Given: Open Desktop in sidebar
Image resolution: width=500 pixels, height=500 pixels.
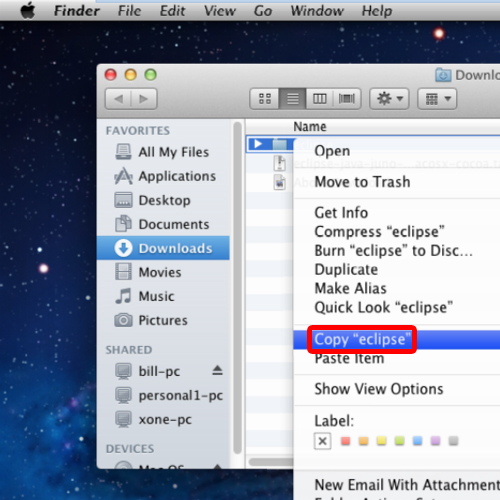Looking at the screenshot, I should pyautogui.click(x=163, y=200).
